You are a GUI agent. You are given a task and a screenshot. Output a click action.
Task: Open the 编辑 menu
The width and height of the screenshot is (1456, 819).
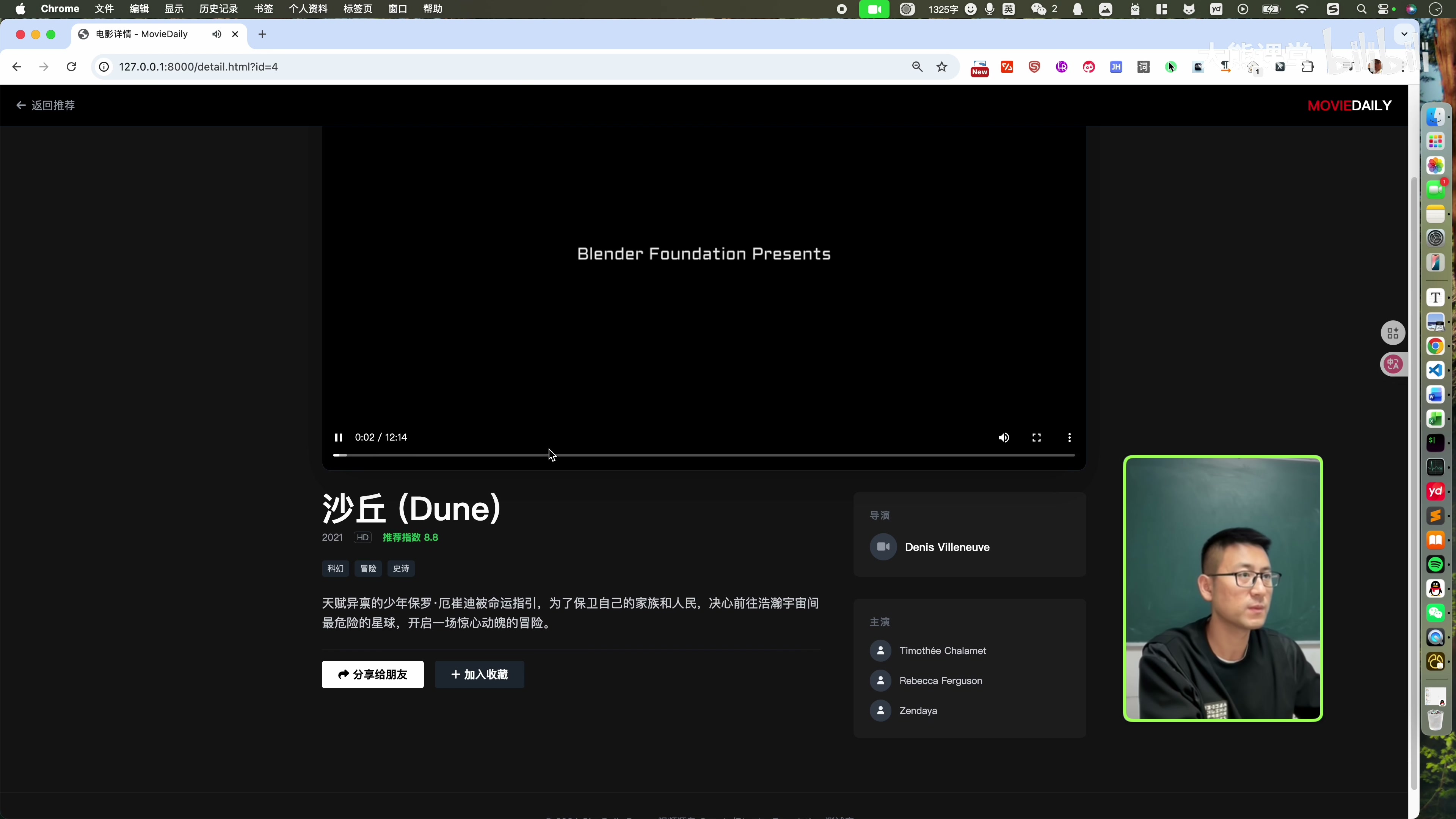139,9
